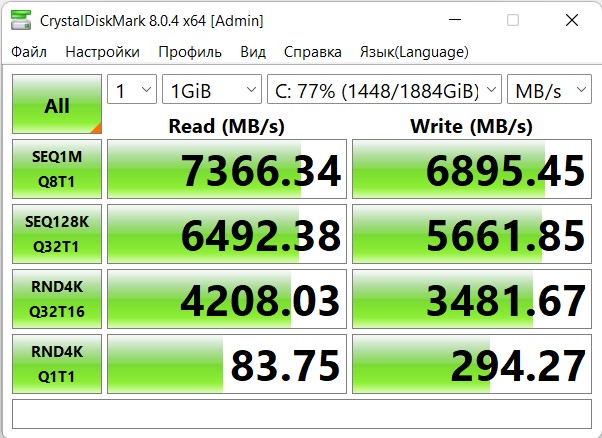Click the empty comment field at the bottom
The height and width of the screenshot is (438, 602).
(302, 414)
